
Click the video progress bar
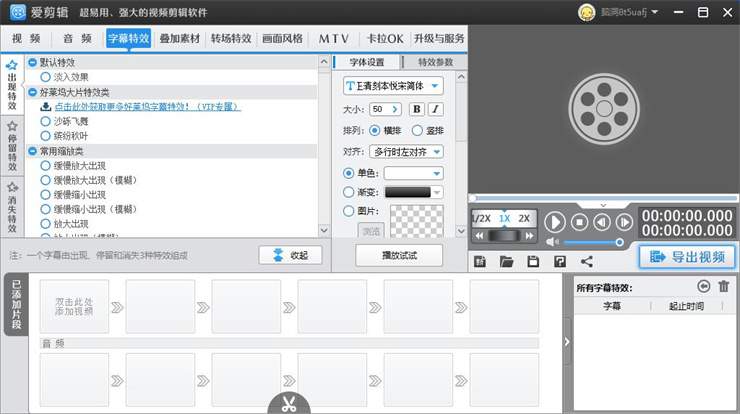click(604, 198)
